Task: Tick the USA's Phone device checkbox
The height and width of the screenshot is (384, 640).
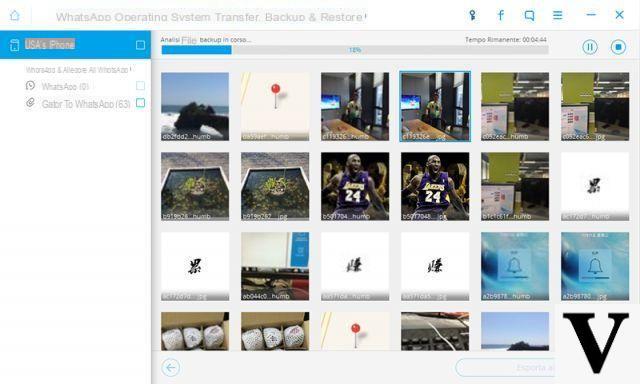Action: (140, 45)
